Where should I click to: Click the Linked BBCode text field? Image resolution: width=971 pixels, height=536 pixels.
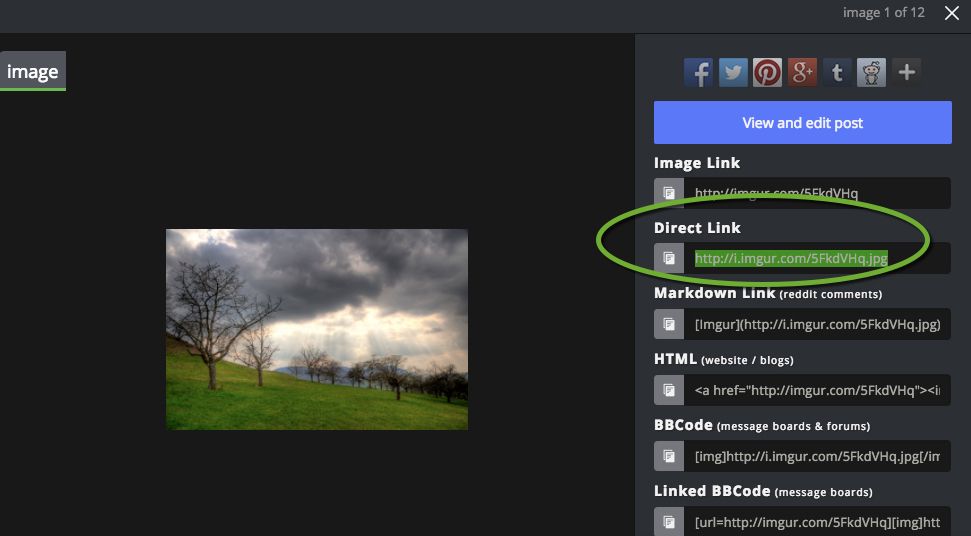[817, 522]
